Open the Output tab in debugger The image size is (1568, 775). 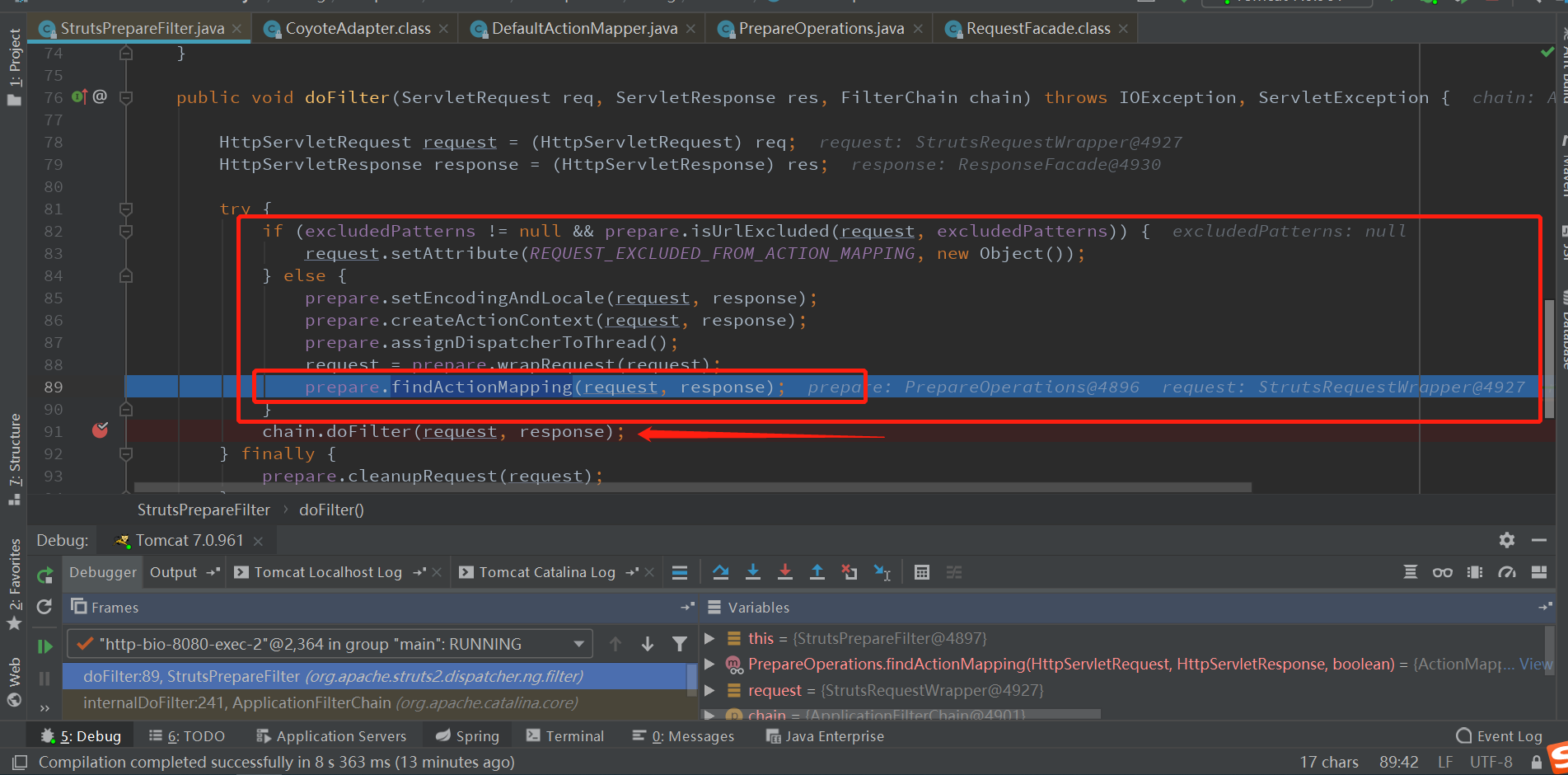(x=173, y=572)
